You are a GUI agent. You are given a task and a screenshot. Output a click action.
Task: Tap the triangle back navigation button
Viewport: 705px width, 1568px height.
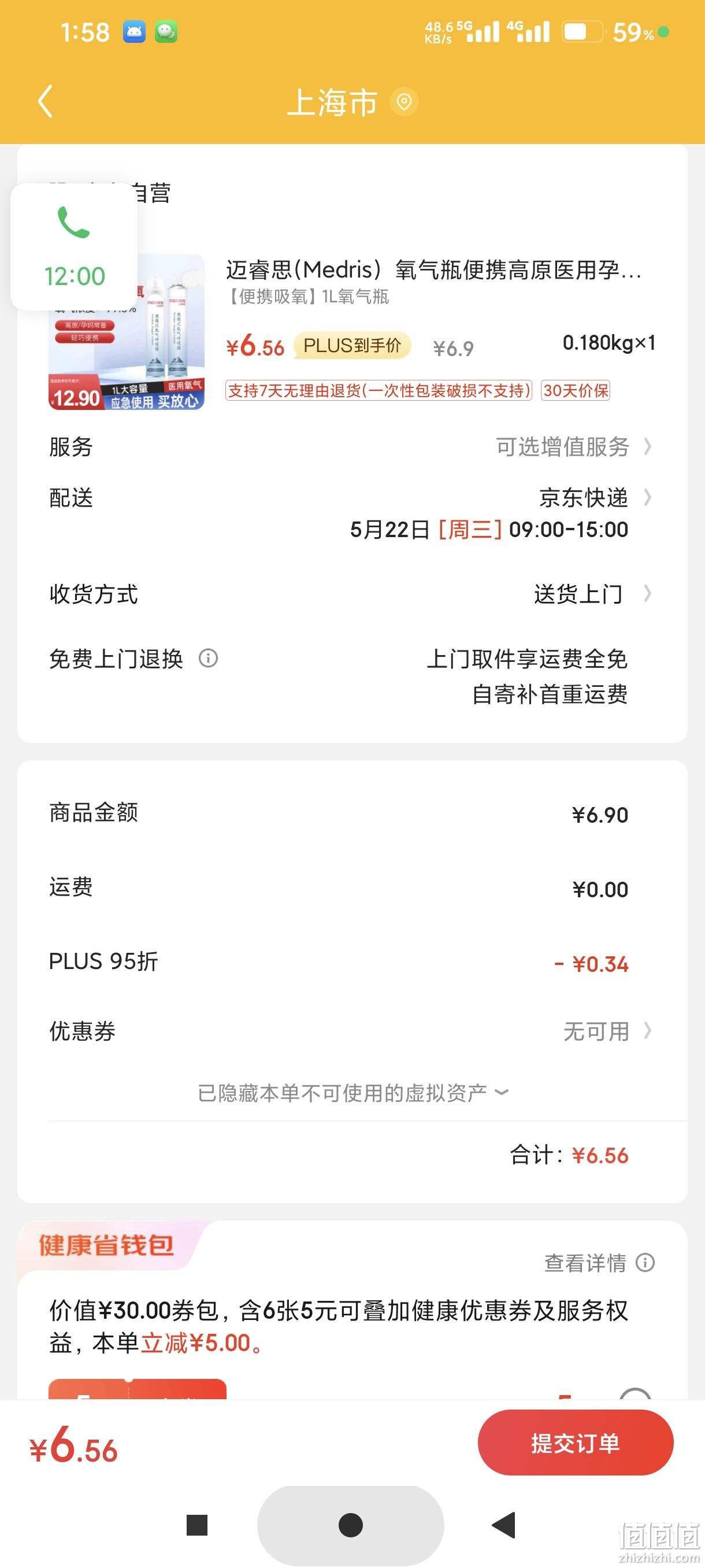click(504, 1525)
